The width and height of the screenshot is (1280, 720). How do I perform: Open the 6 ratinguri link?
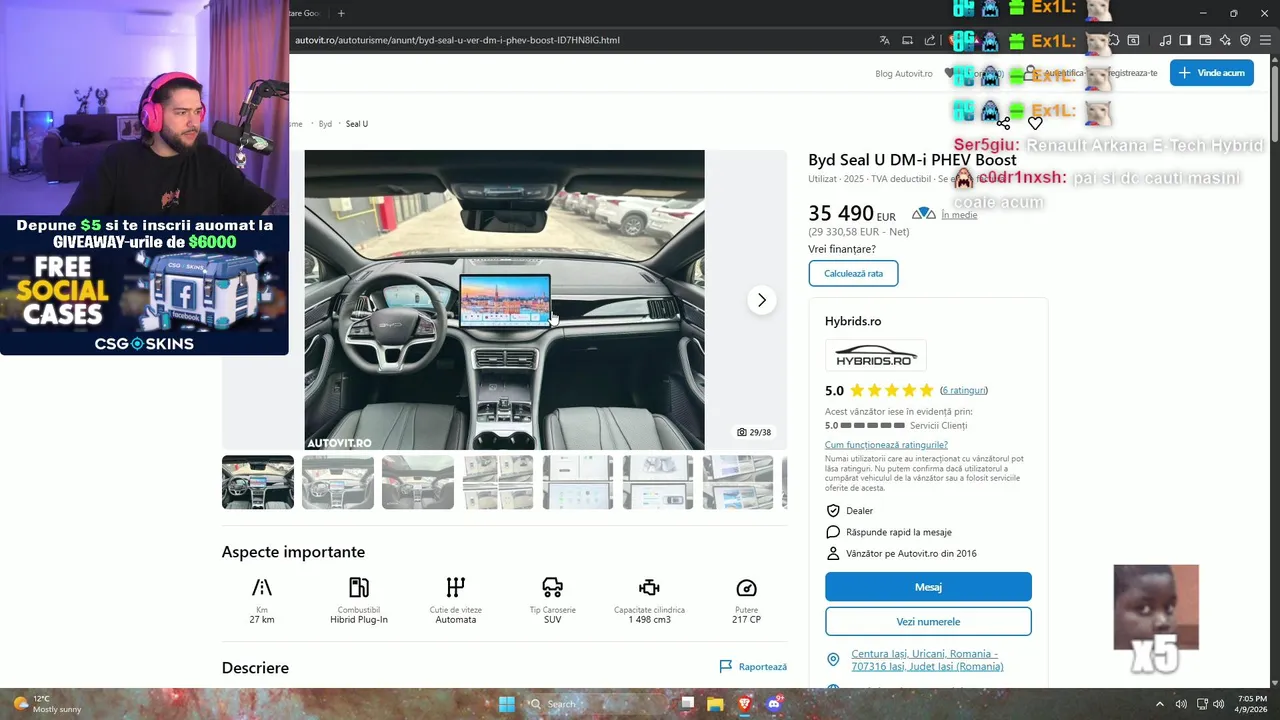click(964, 390)
